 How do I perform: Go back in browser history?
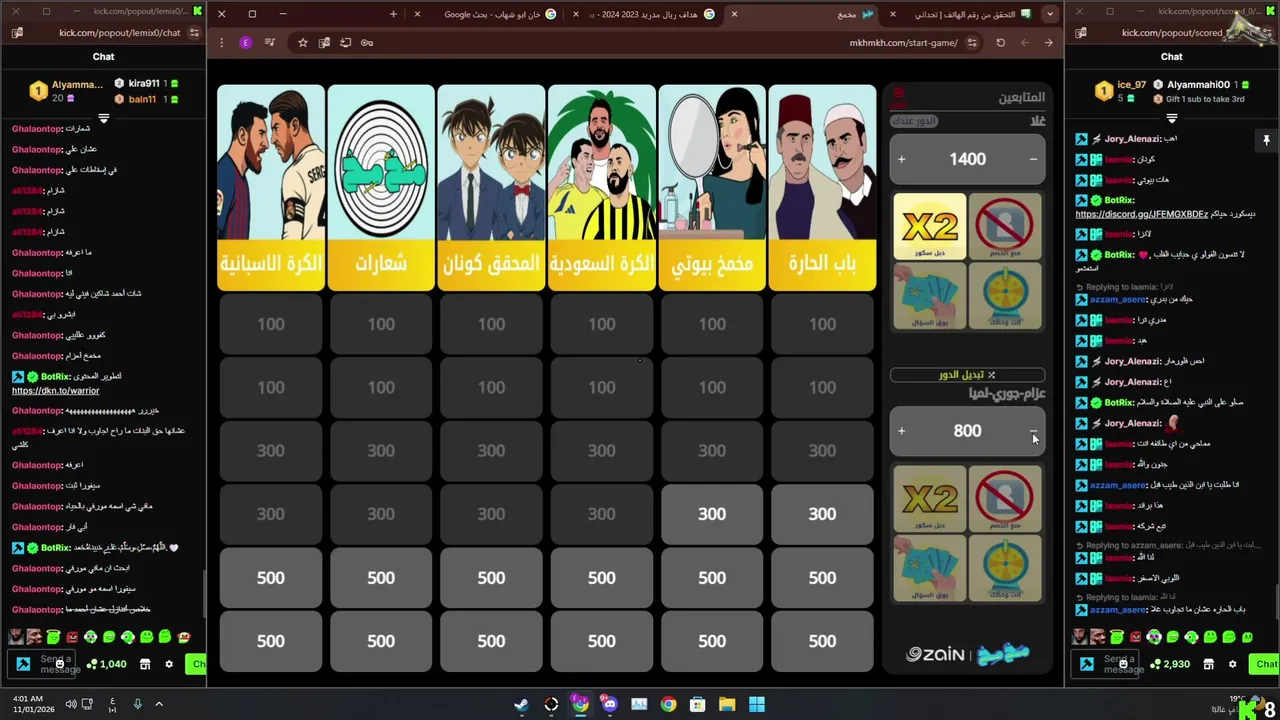tap(1048, 43)
